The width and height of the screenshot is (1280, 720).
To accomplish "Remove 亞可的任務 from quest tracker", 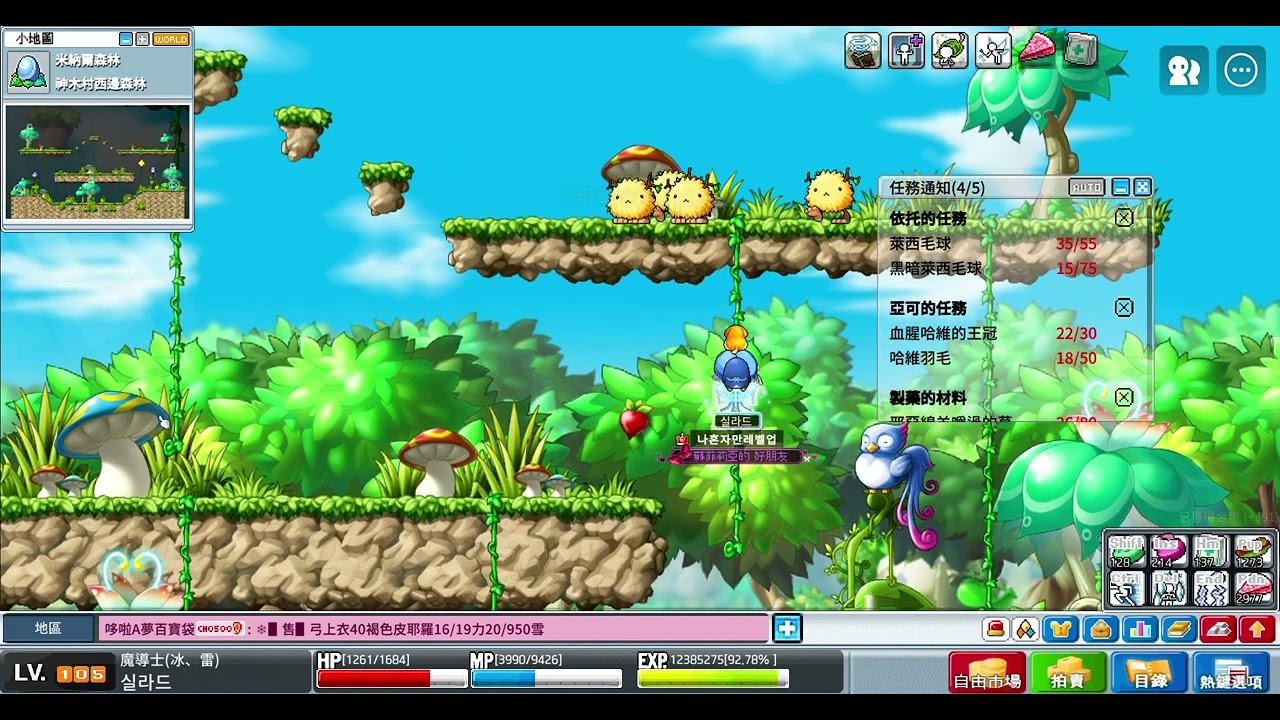I will coord(1124,308).
